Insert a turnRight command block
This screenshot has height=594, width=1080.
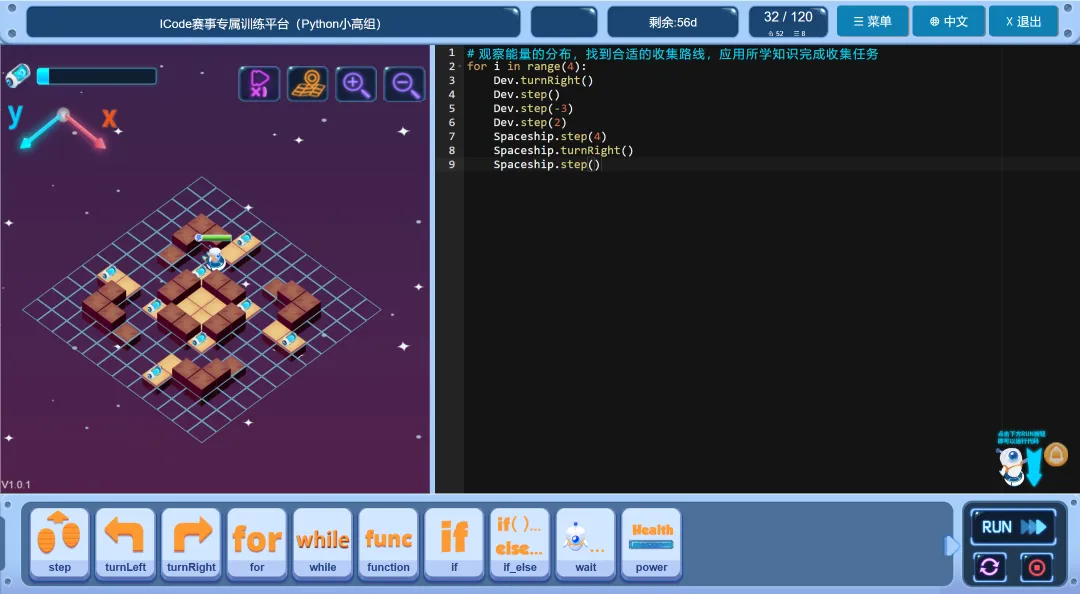coord(191,543)
